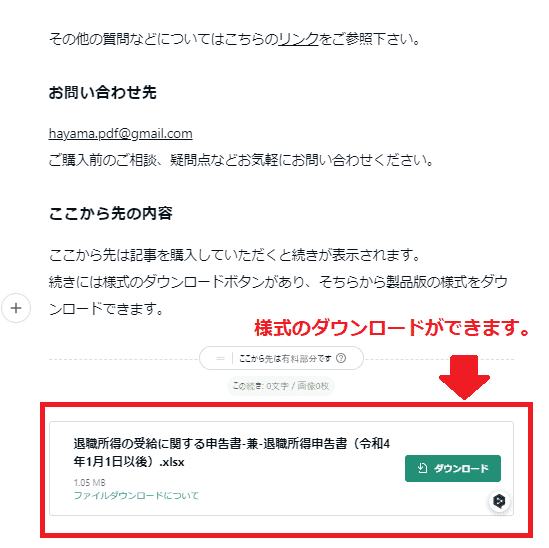This screenshot has width=549, height=548.
Task: Place cursor in ご購入前のご相談 paragraph
Action: pos(241,160)
